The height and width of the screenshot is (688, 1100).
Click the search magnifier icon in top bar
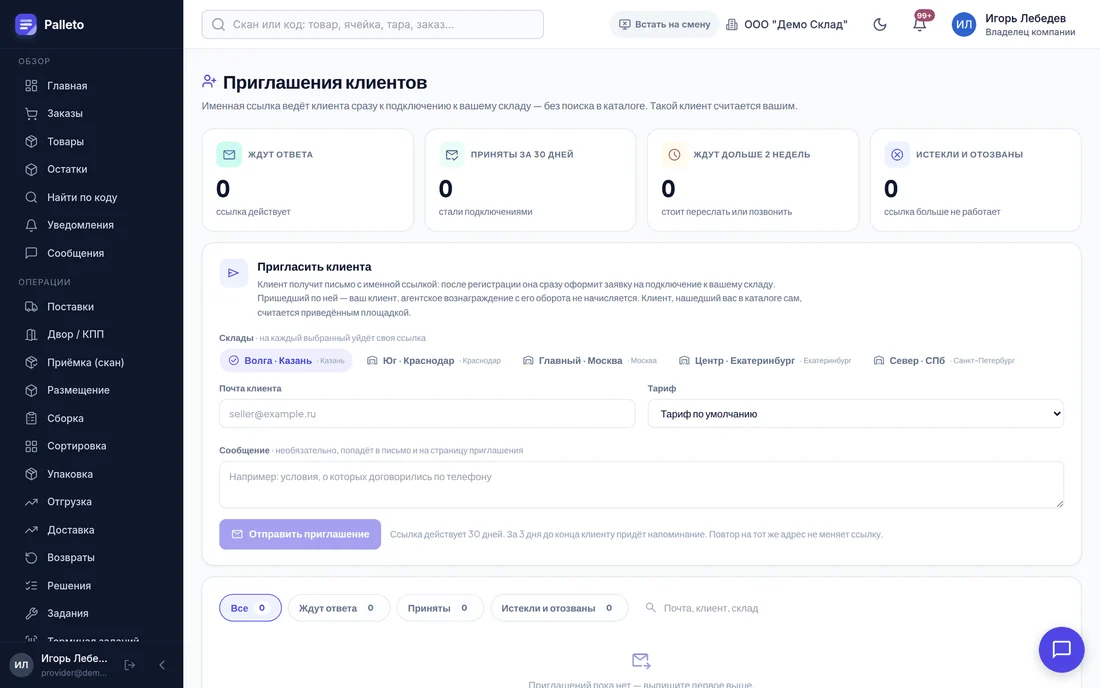218,25
